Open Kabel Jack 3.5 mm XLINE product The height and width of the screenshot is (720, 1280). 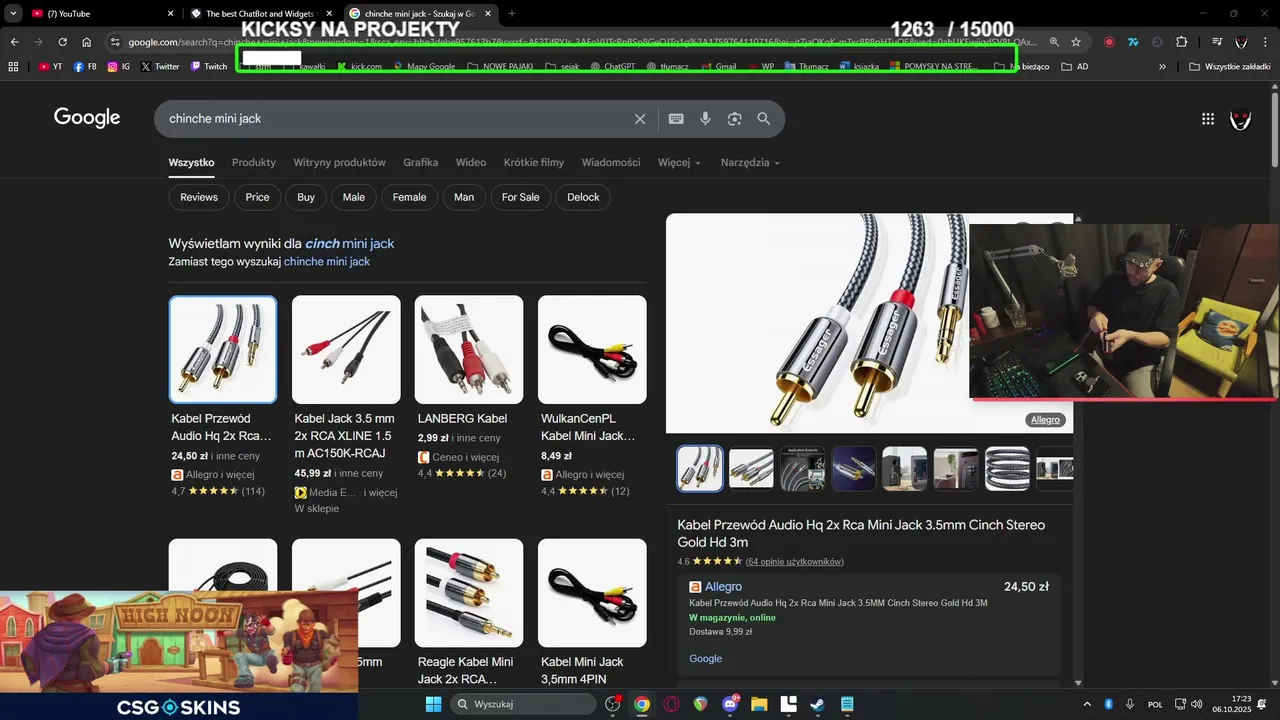pyautogui.click(x=346, y=404)
